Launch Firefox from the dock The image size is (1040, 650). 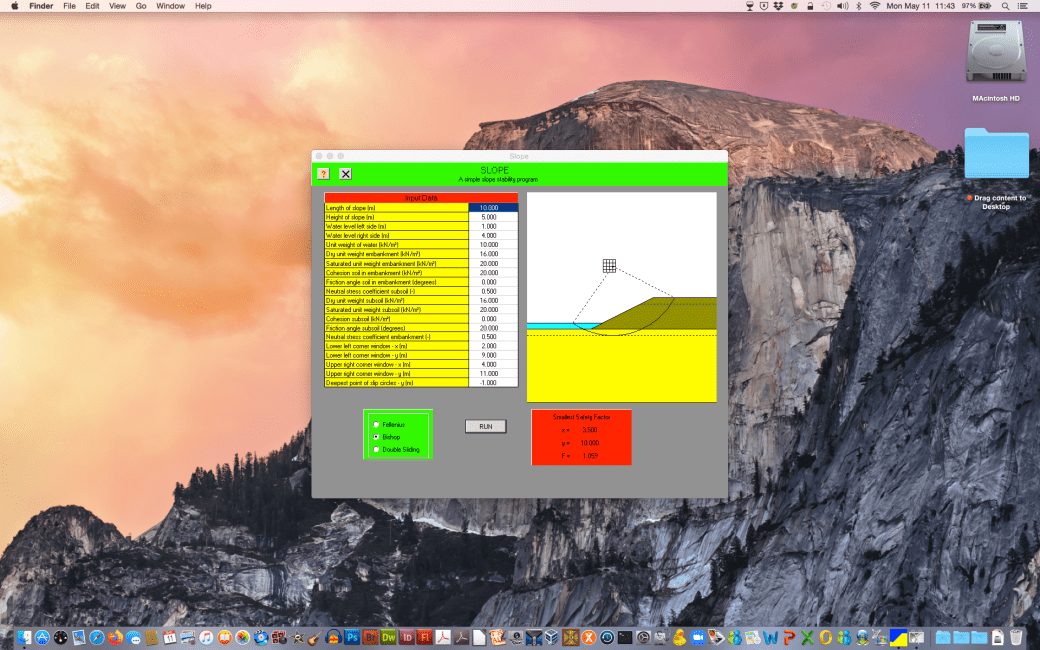point(115,637)
